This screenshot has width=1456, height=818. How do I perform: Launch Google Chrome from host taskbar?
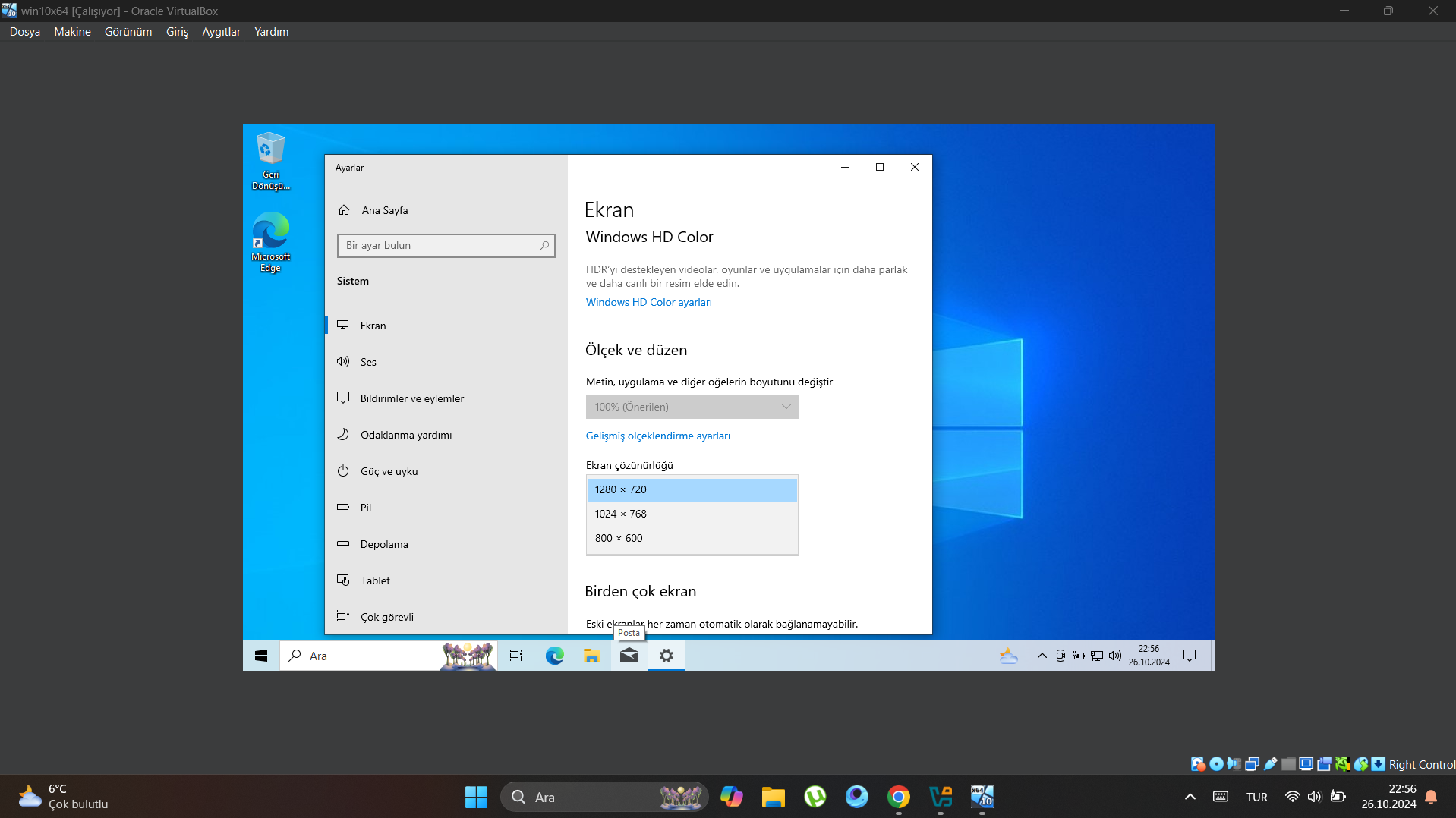coord(899,797)
